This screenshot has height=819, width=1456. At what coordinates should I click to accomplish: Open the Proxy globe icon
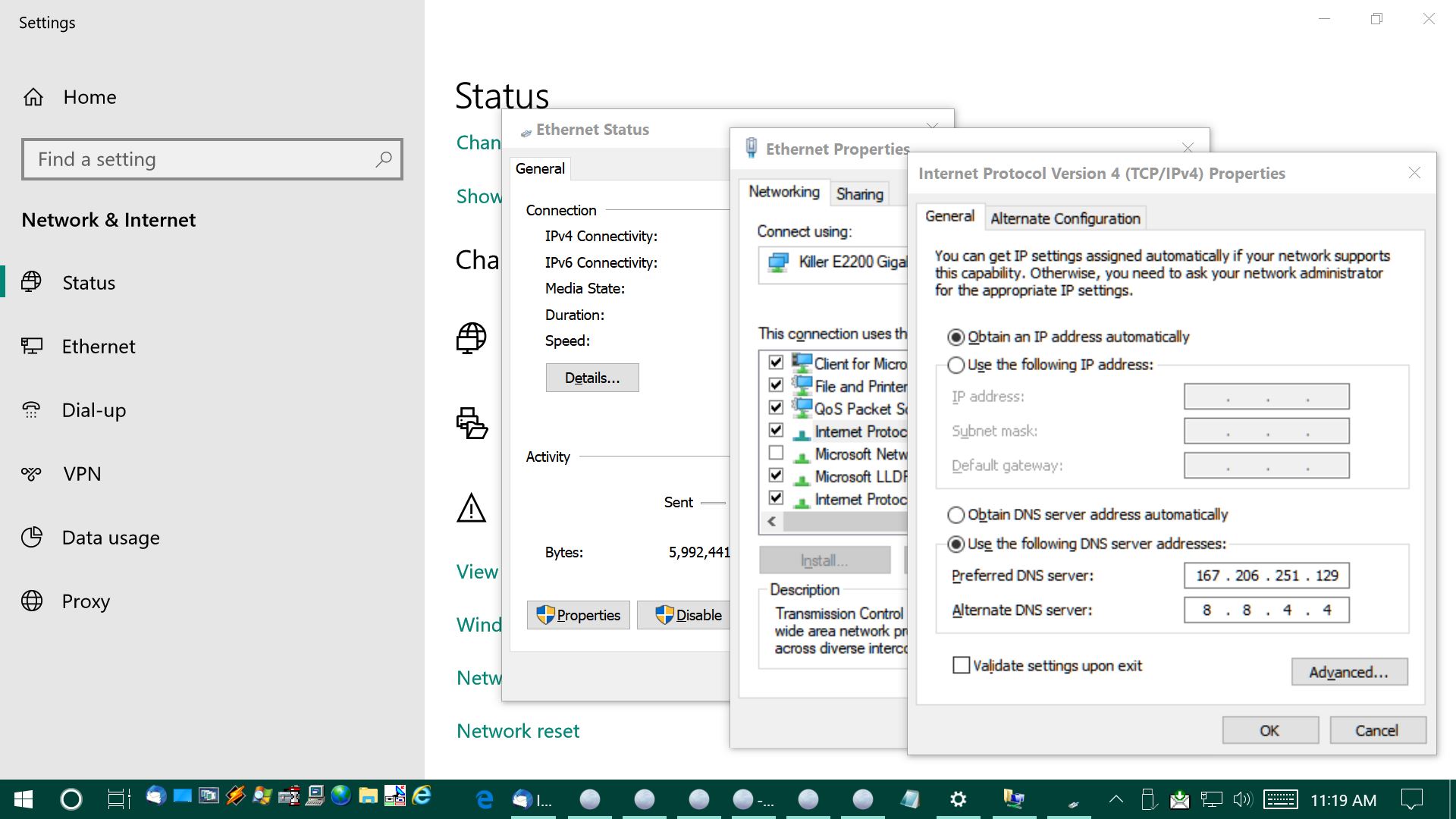32,601
